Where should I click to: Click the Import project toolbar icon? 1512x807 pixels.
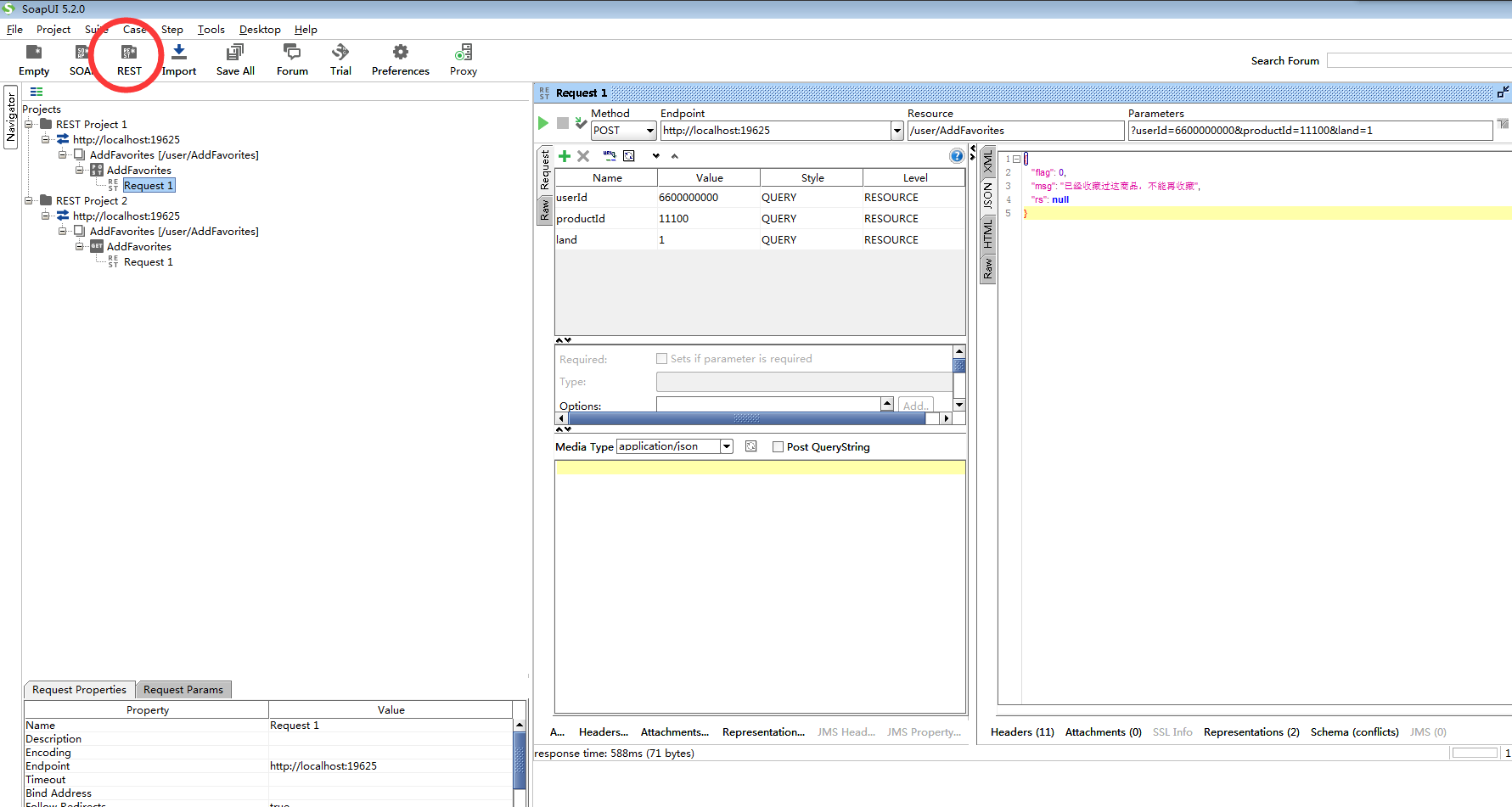[x=179, y=59]
